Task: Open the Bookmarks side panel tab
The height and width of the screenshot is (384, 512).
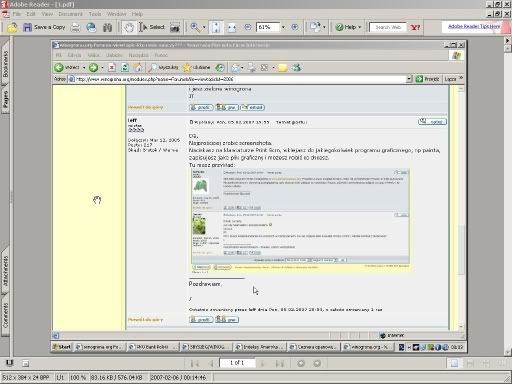Action: coord(5,63)
